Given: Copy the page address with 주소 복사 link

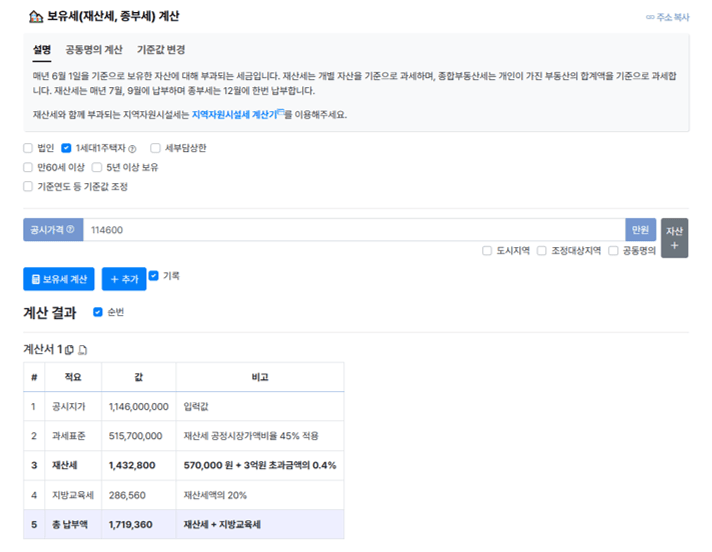Looking at the screenshot, I should pos(668,17).
